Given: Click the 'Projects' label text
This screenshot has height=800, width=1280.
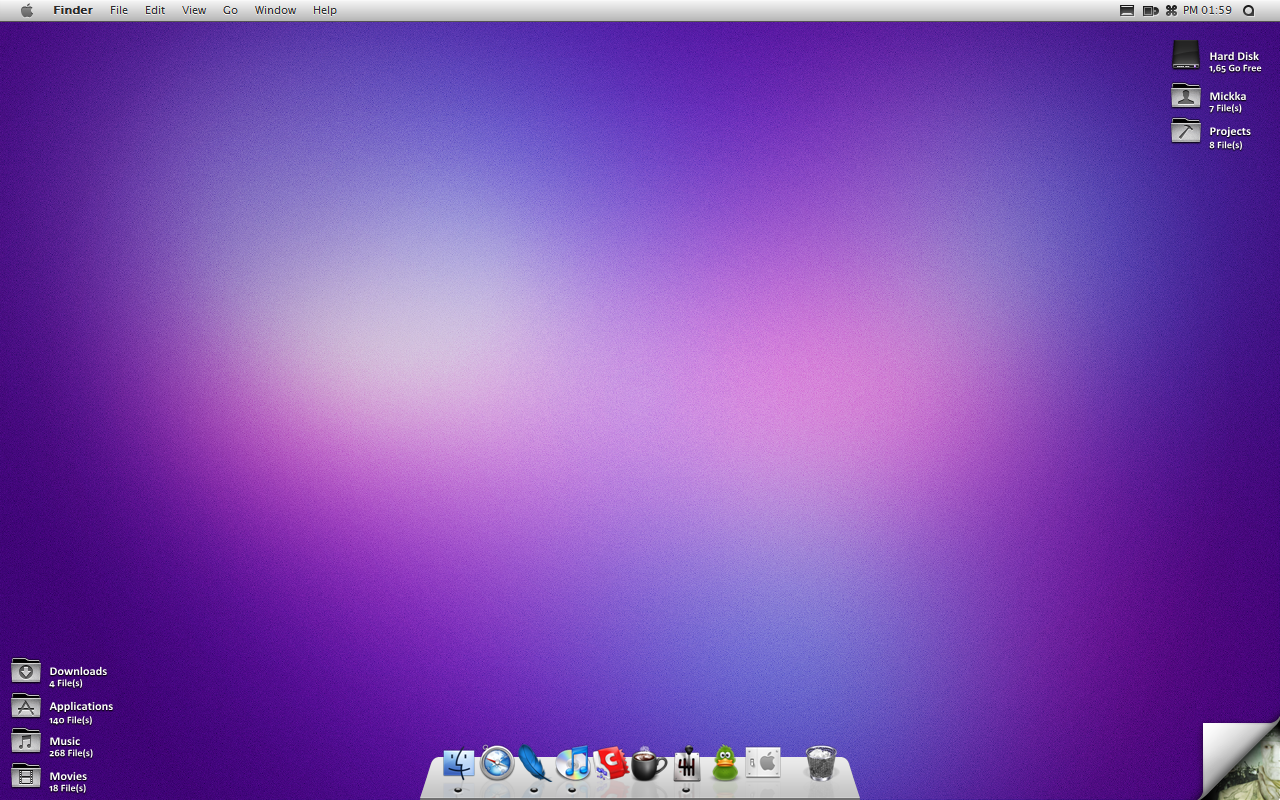Looking at the screenshot, I should [1230, 132].
